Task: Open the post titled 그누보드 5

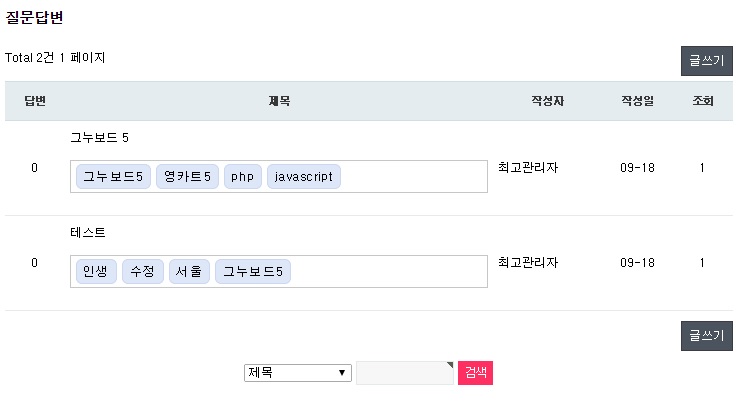Action: click(x=100, y=137)
